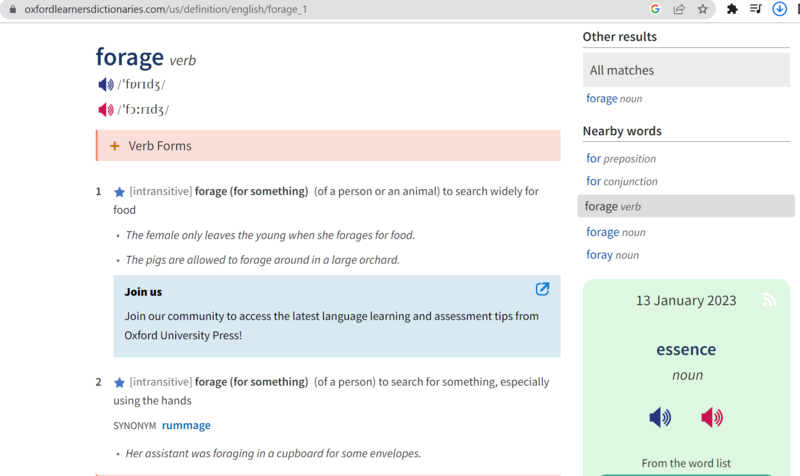Play American pronunciation audio of forage

[106, 109]
